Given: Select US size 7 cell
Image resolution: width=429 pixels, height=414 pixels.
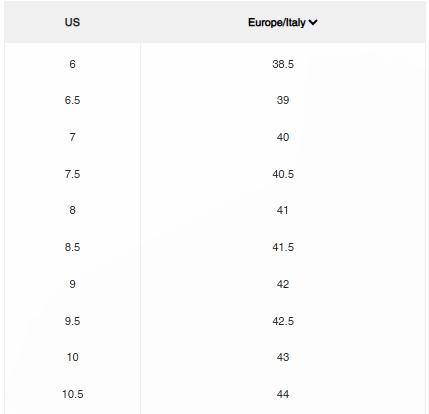Looking at the screenshot, I should [x=72, y=137].
